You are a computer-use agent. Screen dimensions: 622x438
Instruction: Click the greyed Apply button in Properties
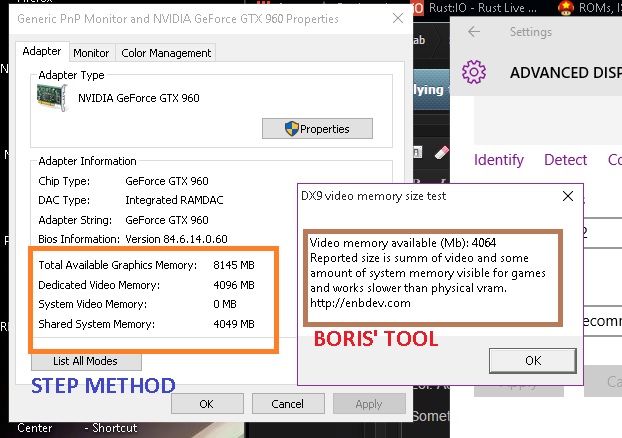point(369,404)
